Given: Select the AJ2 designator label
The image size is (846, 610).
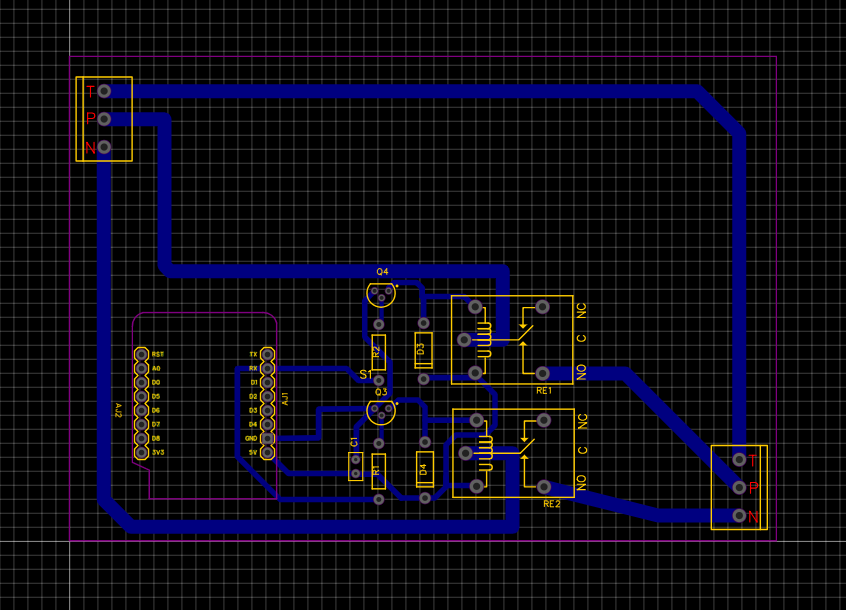Looking at the screenshot, I should (119, 410).
